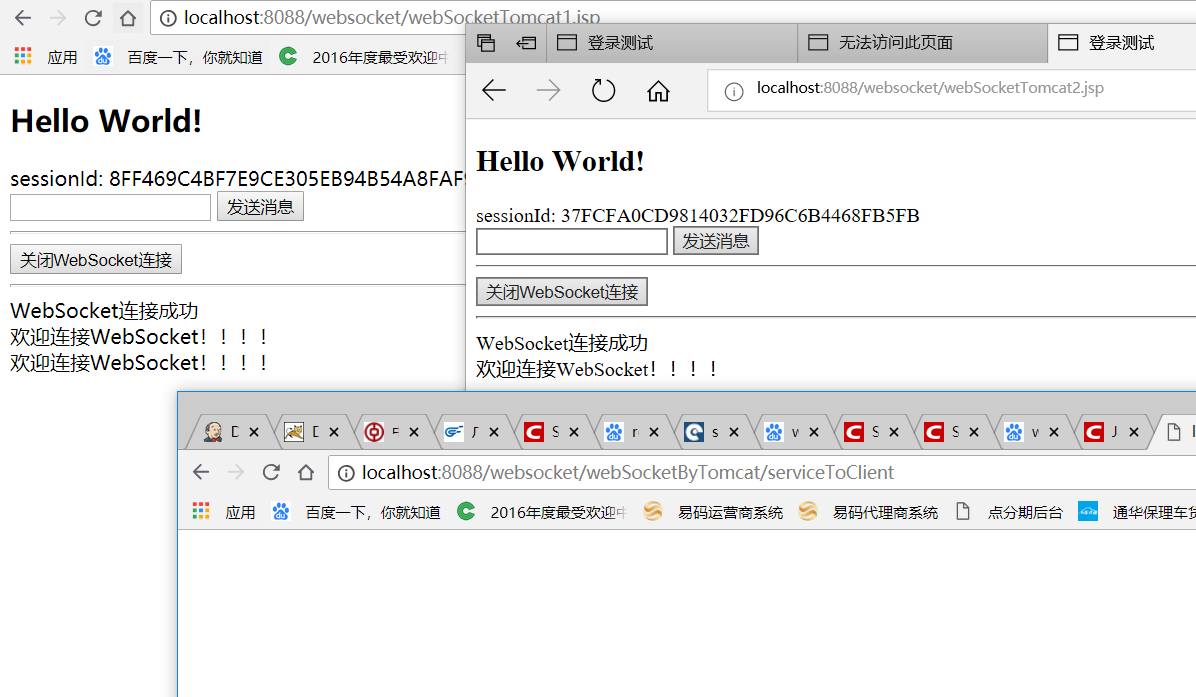Image resolution: width=1196 pixels, height=697 pixels.
Task: Click the home icon in the bottom Chrome window
Action: click(x=306, y=472)
